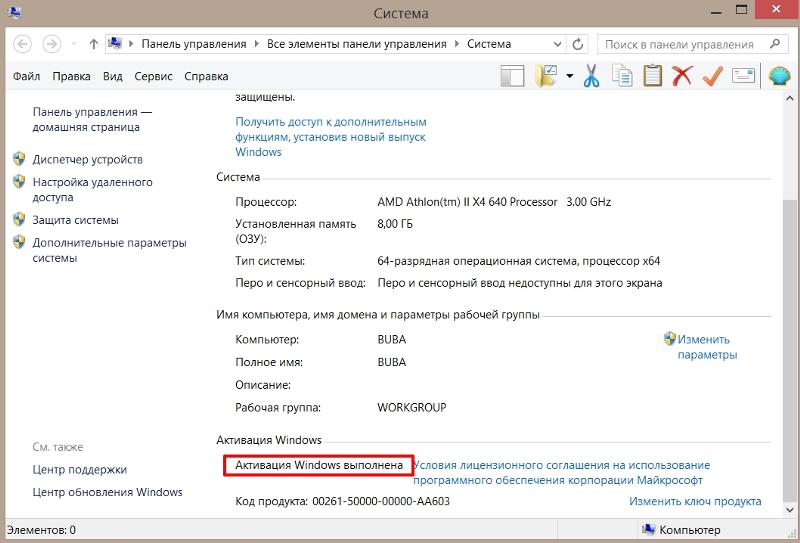Click the shield icon beside Защита системы
This screenshot has width=800, height=543.
(19, 219)
